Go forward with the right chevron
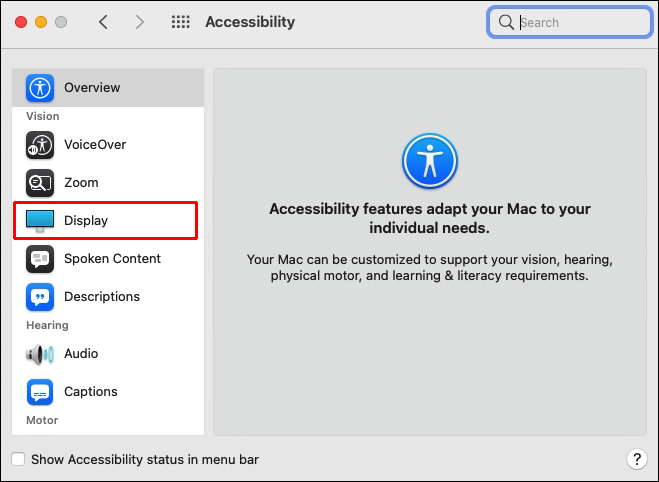This screenshot has width=659, height=482. coord(139,22)
